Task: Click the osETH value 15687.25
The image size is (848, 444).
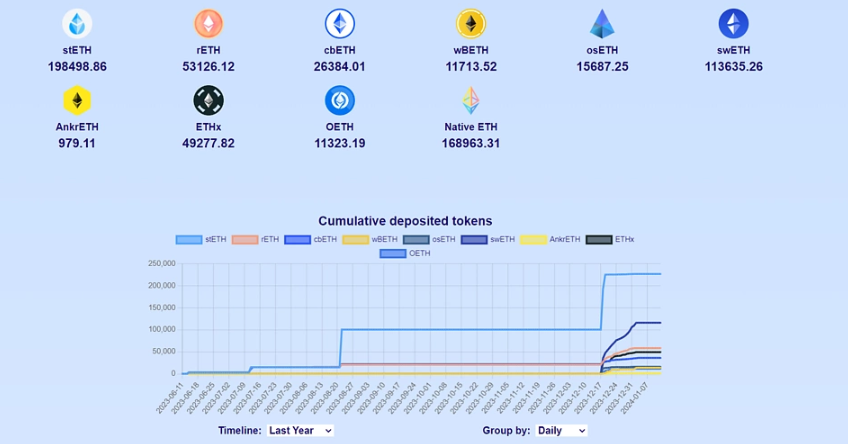Action: 602,67
